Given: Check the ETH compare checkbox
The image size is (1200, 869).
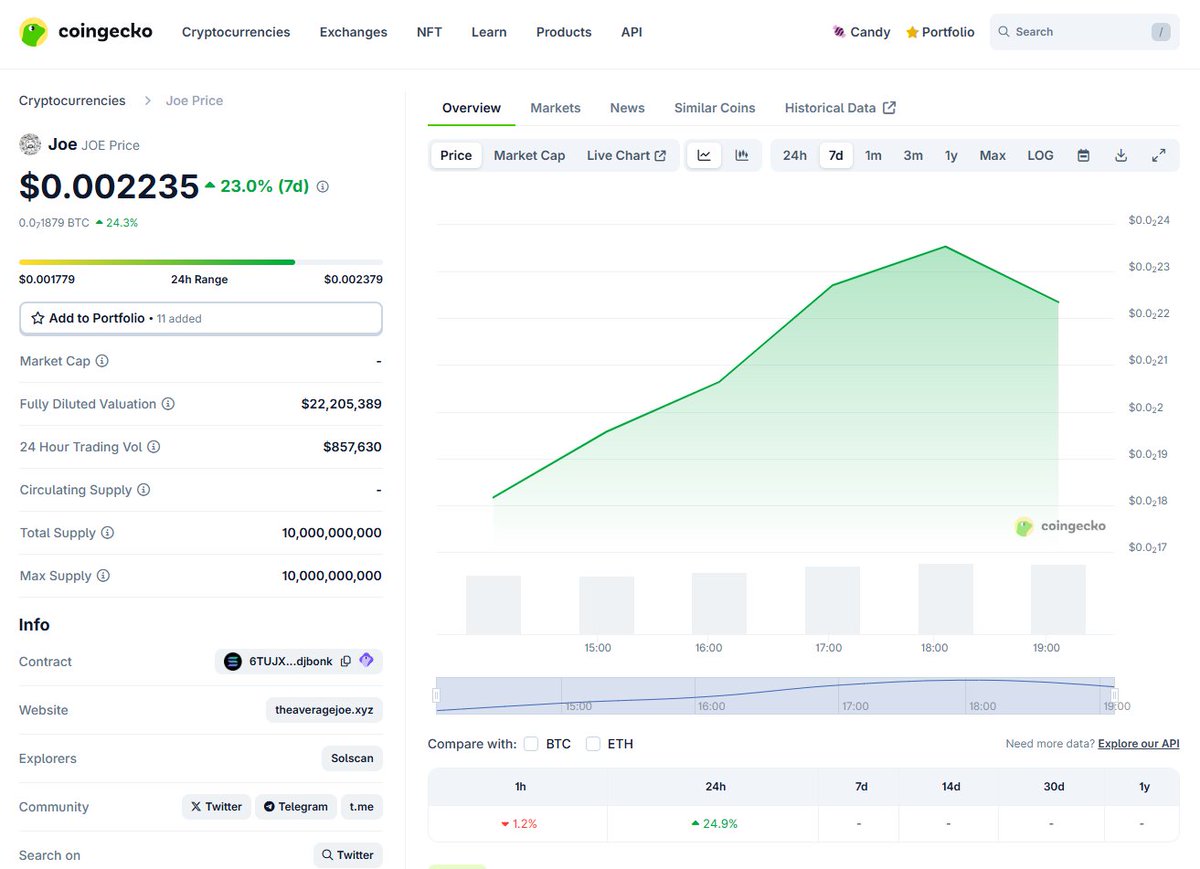Looking at the screenshot, I should [593, 744].
